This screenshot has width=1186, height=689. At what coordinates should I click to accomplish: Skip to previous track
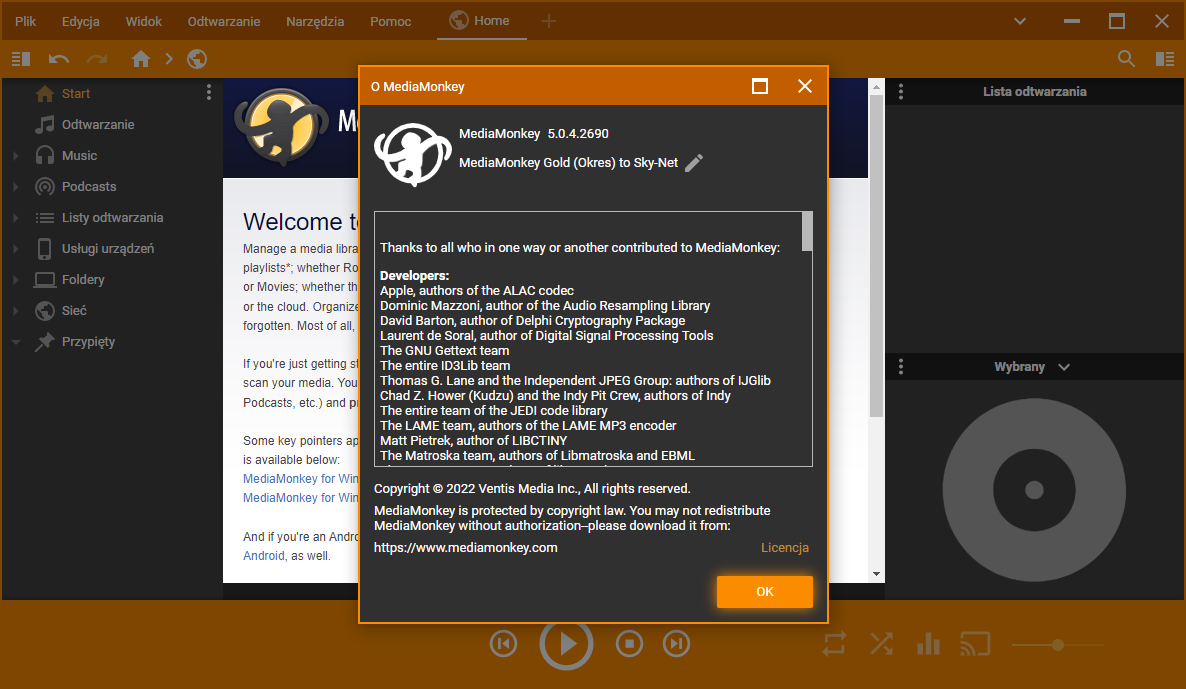(x=504, y=644)
